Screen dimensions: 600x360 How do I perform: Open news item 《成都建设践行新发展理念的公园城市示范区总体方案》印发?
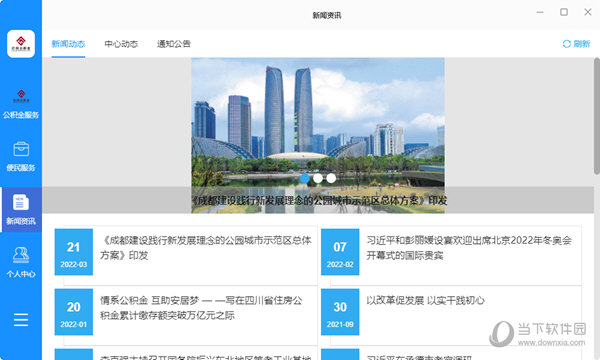[206, 248]
